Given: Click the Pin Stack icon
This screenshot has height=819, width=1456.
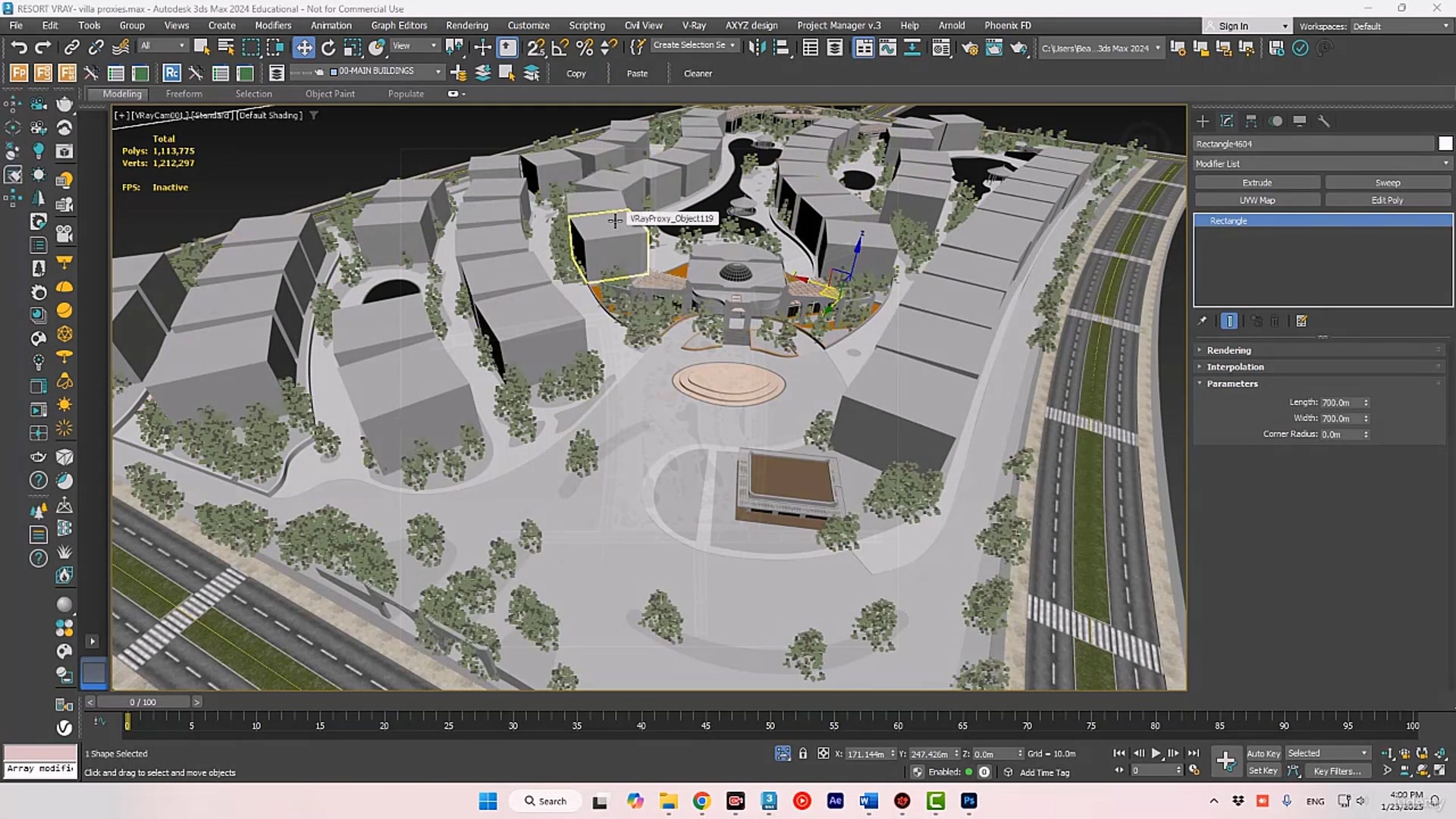Looking at the screenshot, I should (x=1202, y=322).
